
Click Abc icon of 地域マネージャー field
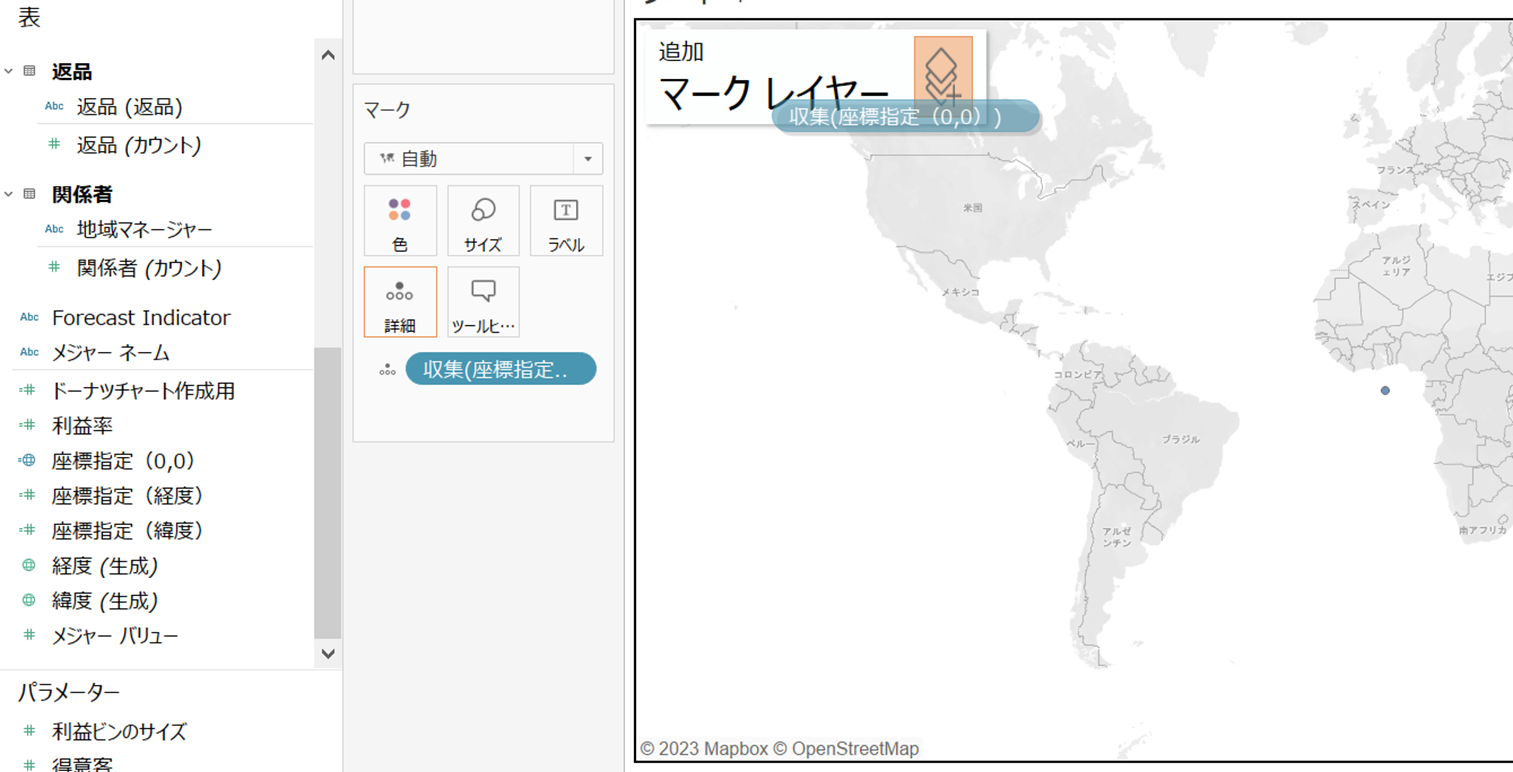click(x=54, y=229)
